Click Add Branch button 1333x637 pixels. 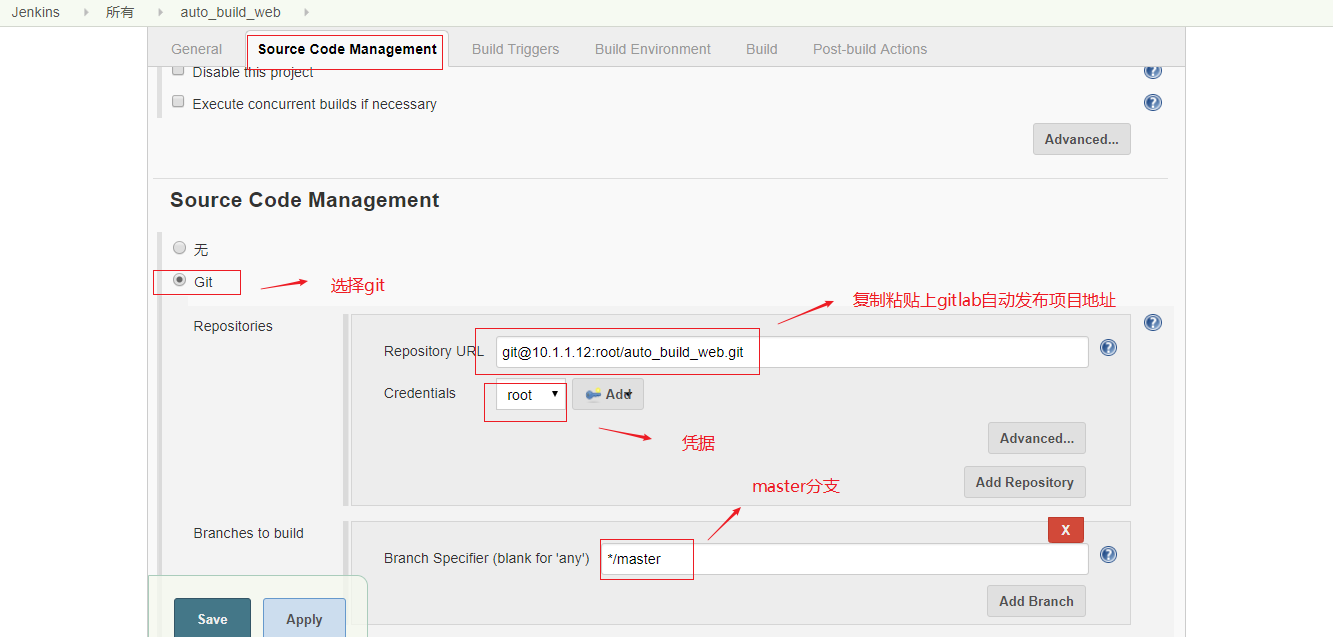1036,601
